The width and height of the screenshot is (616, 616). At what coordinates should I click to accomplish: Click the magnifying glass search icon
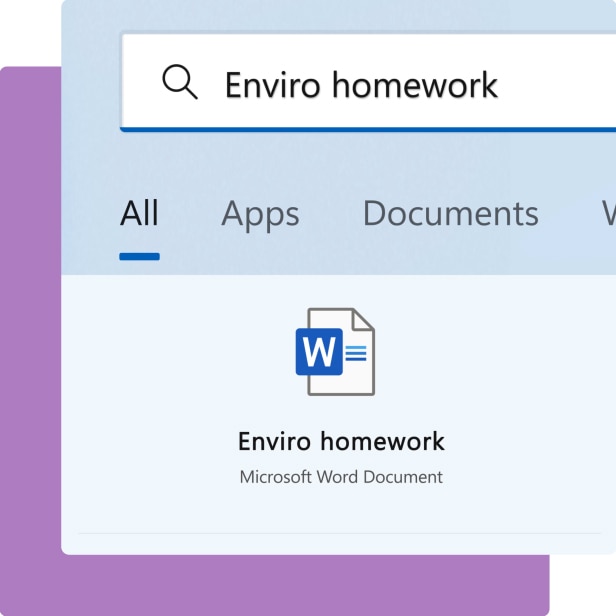pyautogui.click(x=180, y=83)
